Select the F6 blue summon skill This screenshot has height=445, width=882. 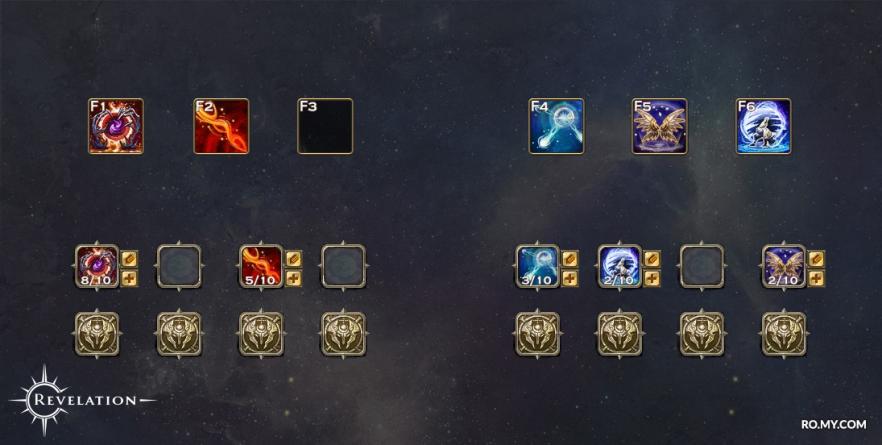(x=763, y=126)
